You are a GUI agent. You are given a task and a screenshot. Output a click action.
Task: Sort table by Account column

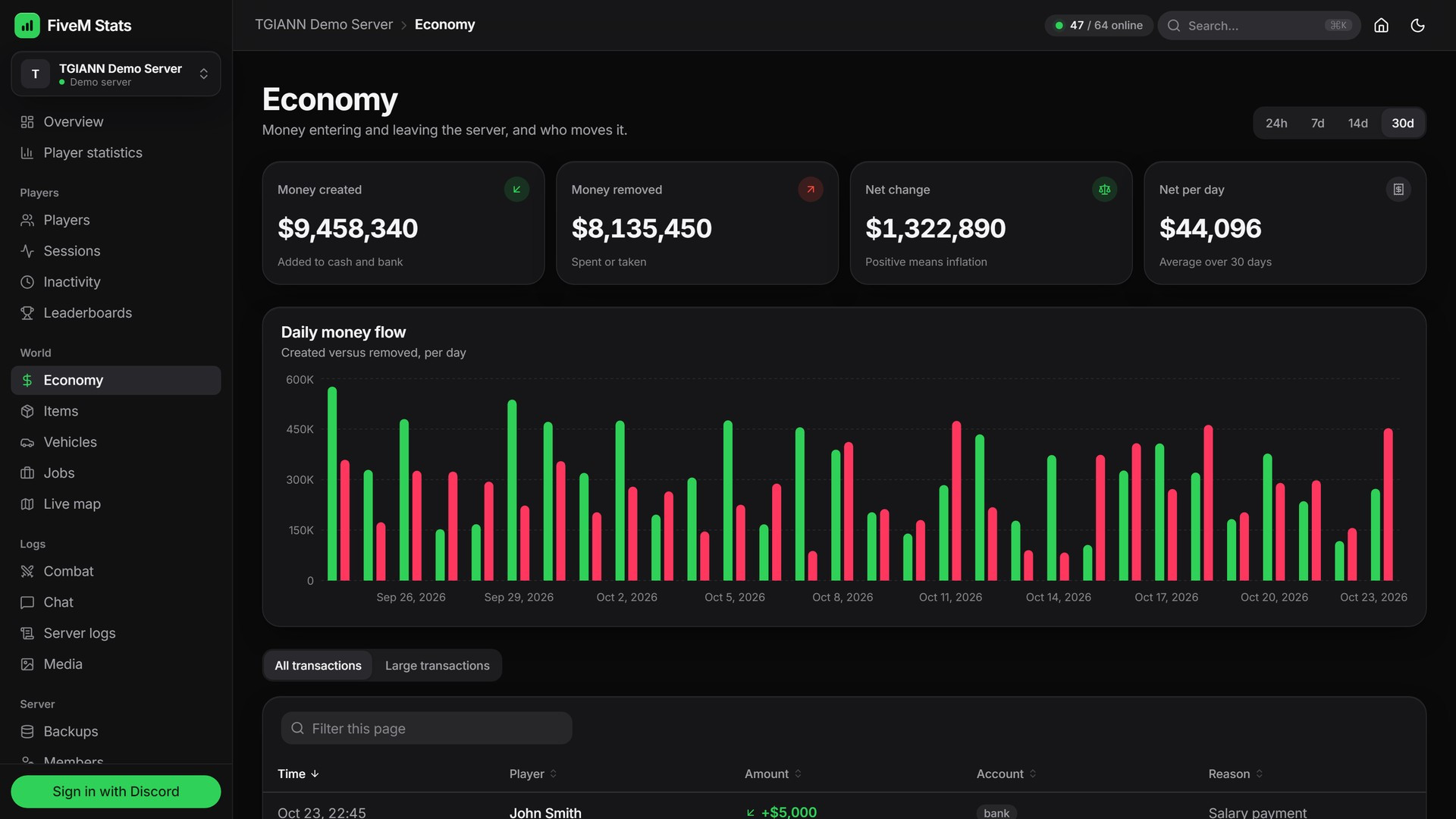[1006, 773]
